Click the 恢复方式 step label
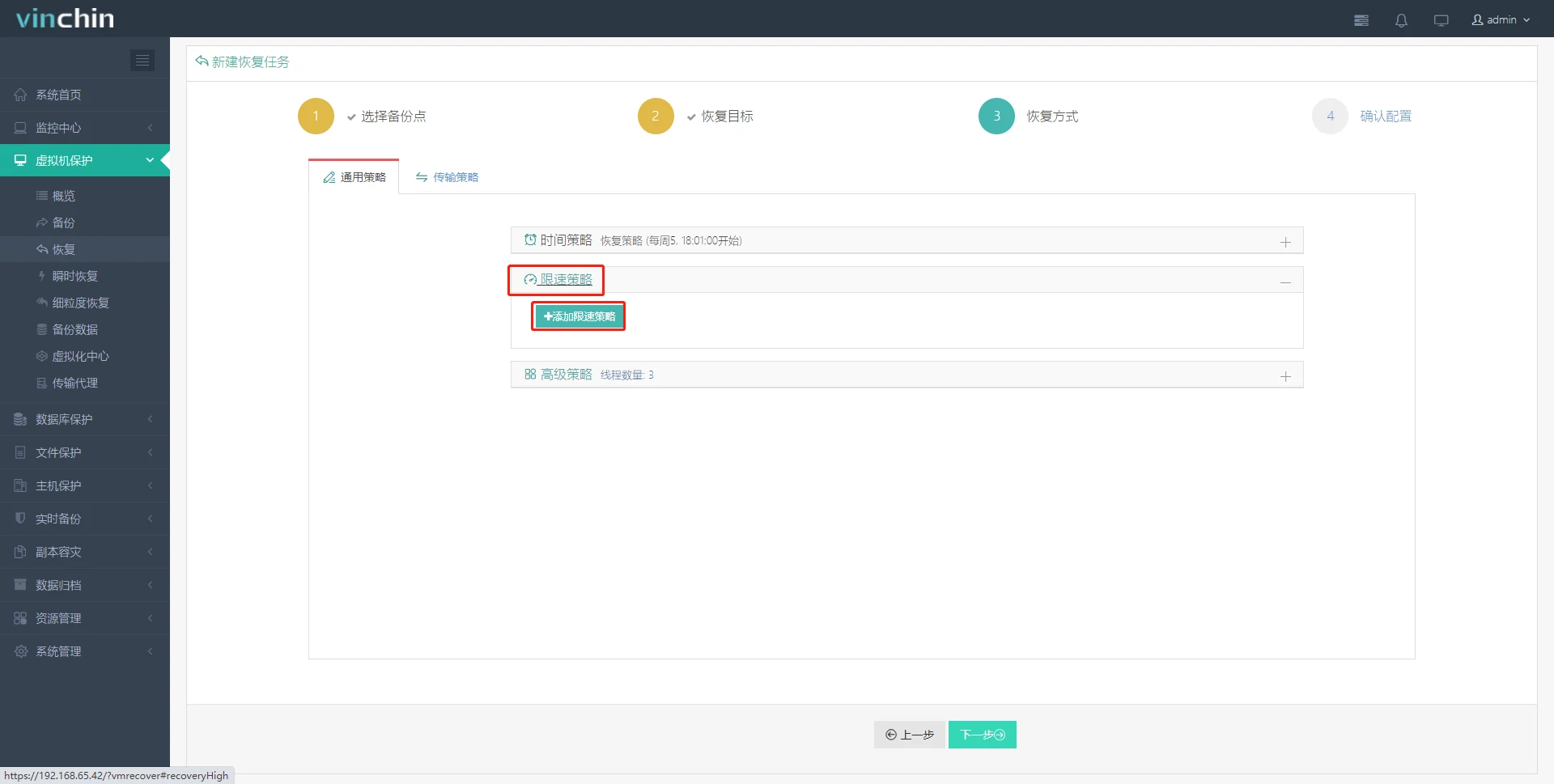Screen dimensions: 1554x784 click(x=1052, y=116)
